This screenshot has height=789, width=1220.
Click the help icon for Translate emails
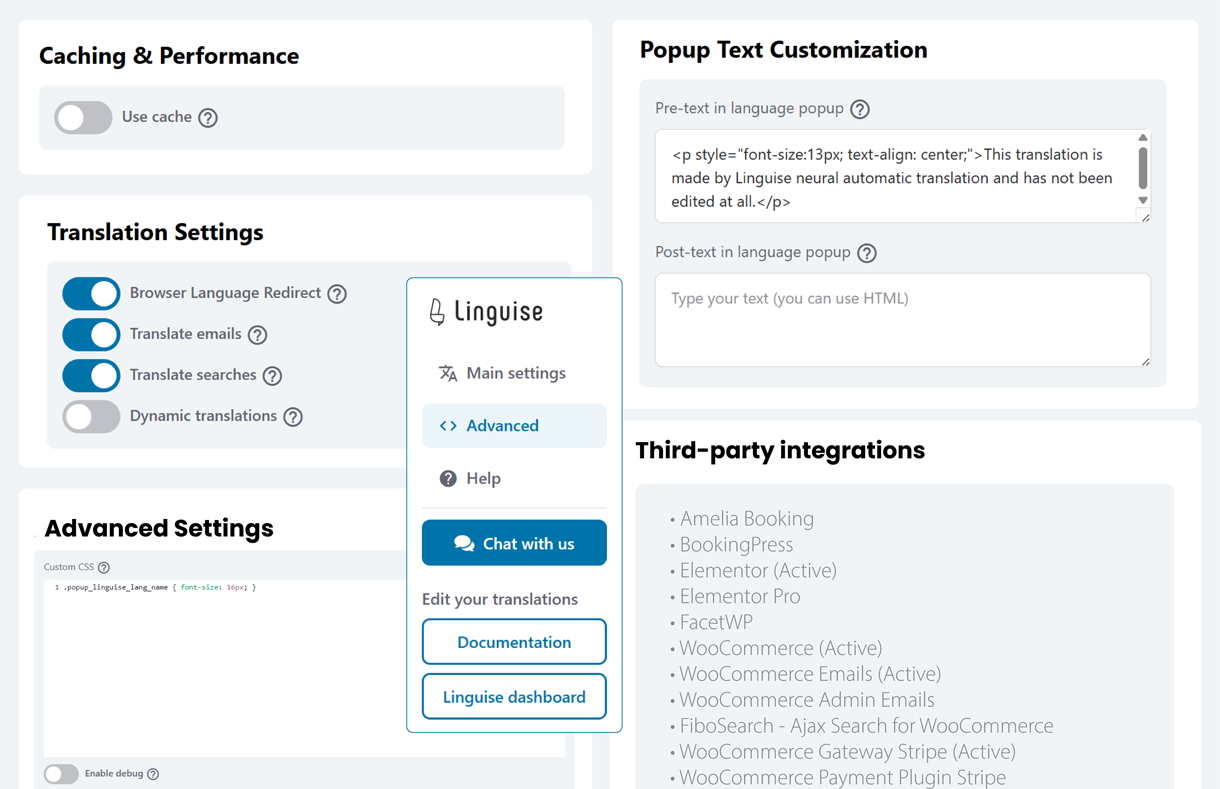258,335
